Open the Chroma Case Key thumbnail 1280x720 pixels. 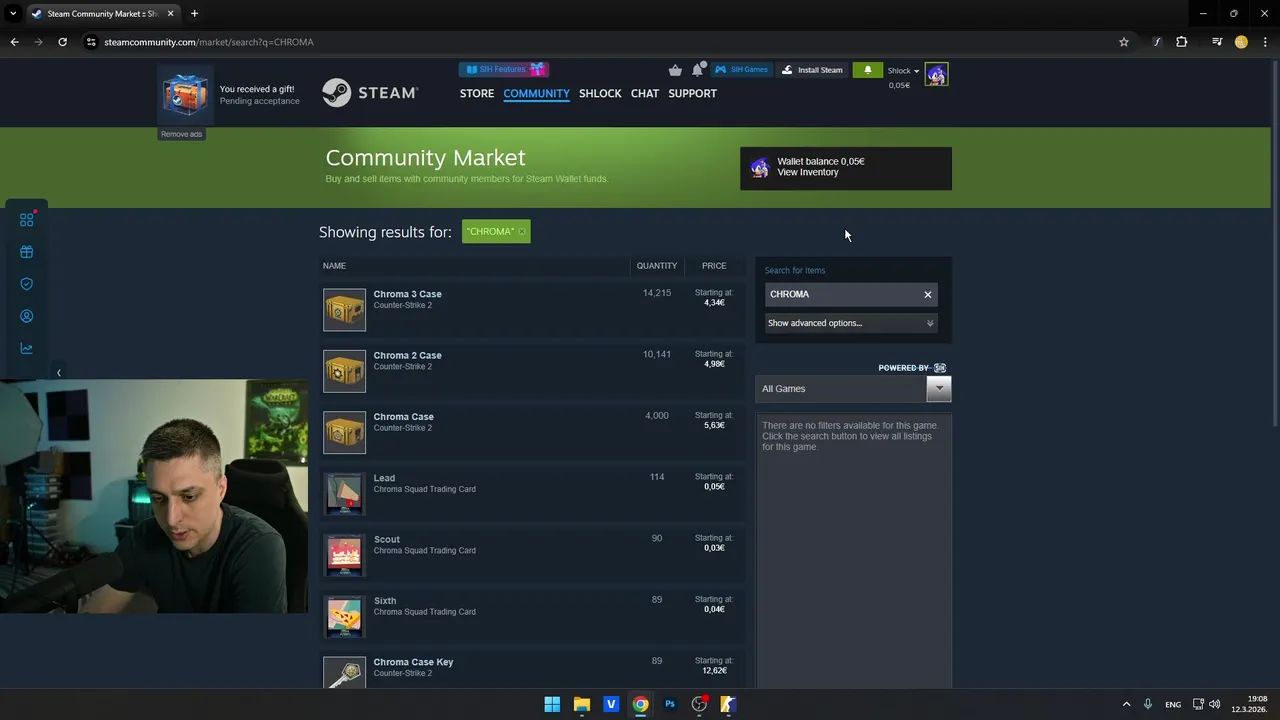tap(344, 672)
